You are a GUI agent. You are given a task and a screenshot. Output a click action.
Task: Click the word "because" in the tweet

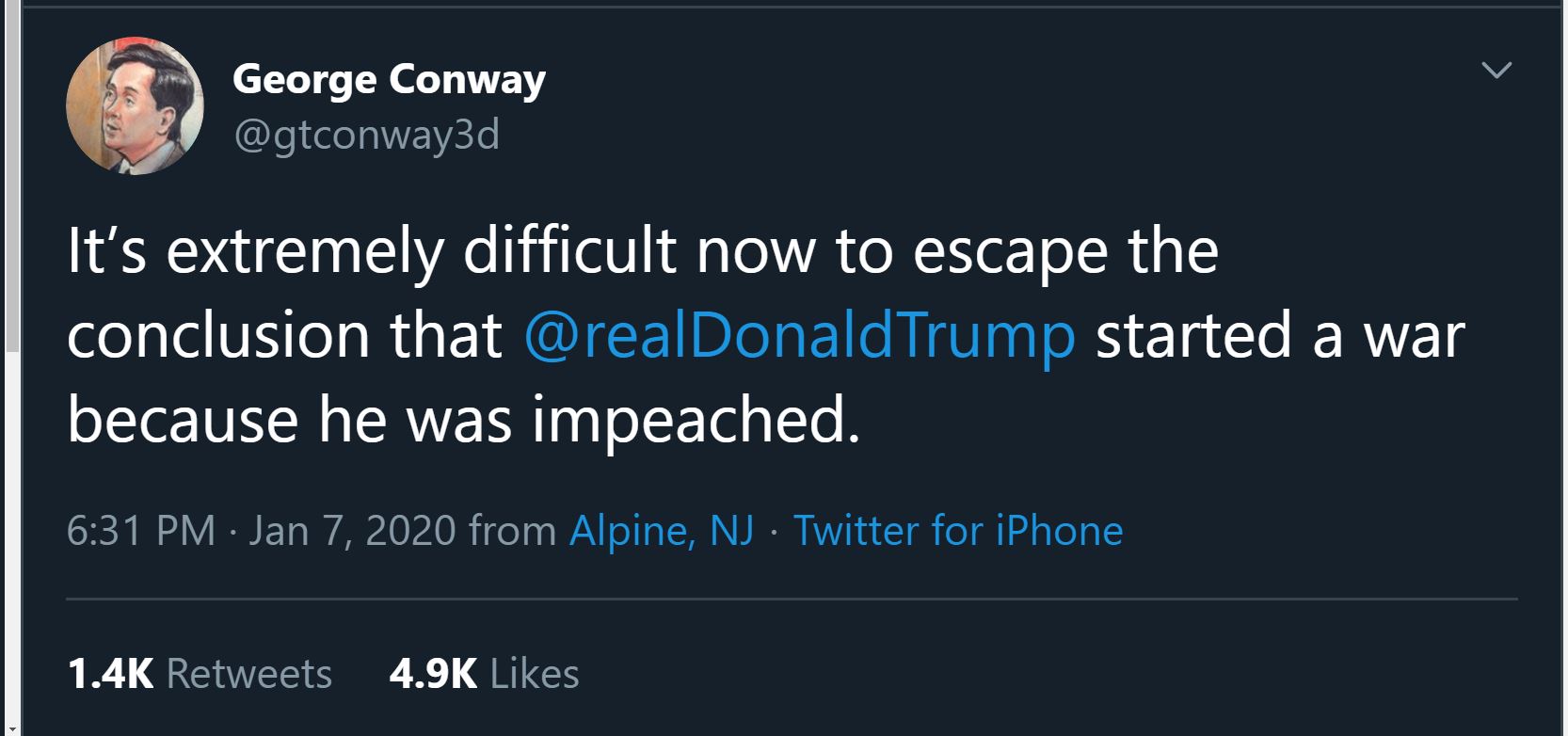point(183,420)
